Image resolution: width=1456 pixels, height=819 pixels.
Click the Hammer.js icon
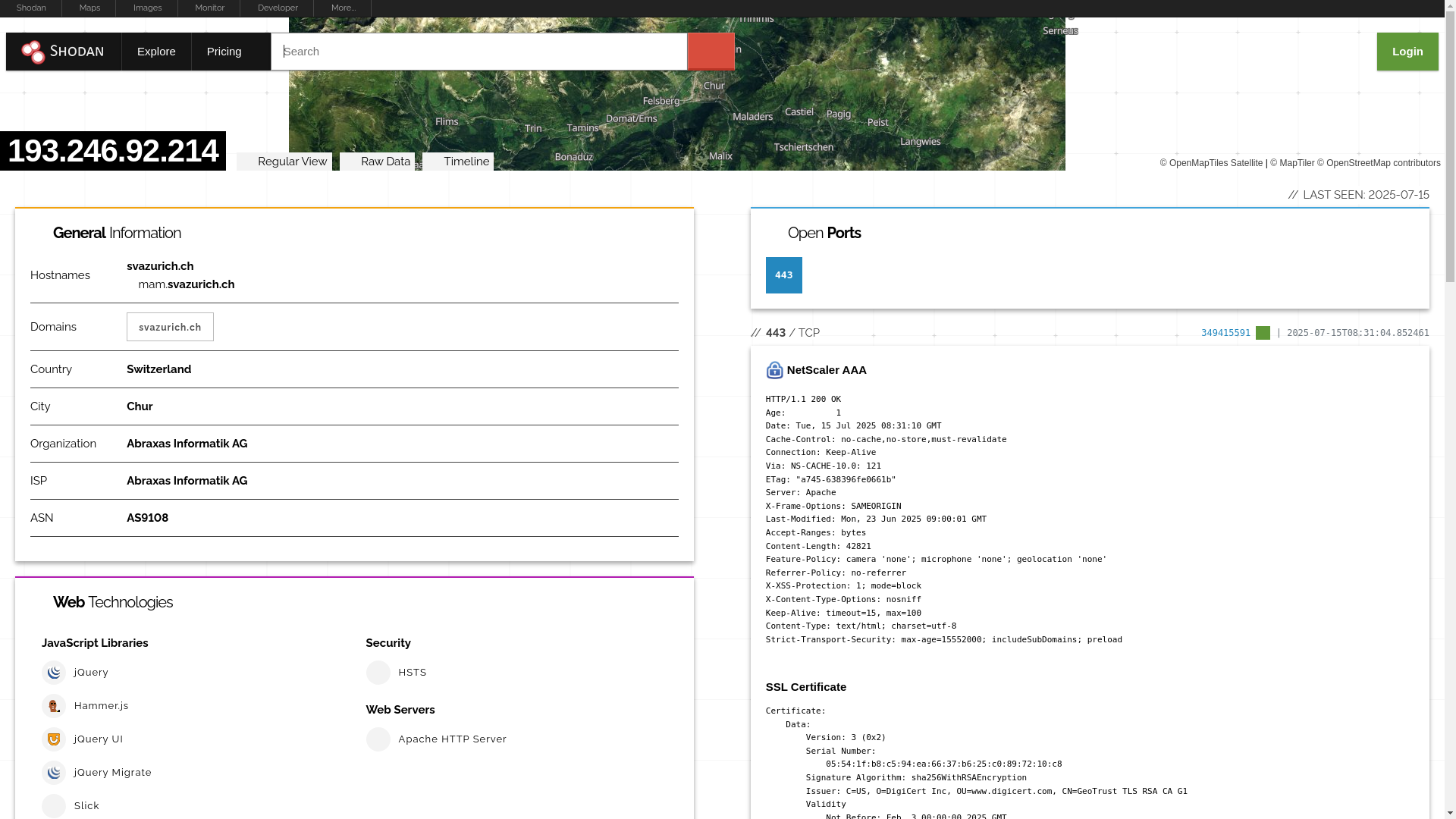click(54, 706)
